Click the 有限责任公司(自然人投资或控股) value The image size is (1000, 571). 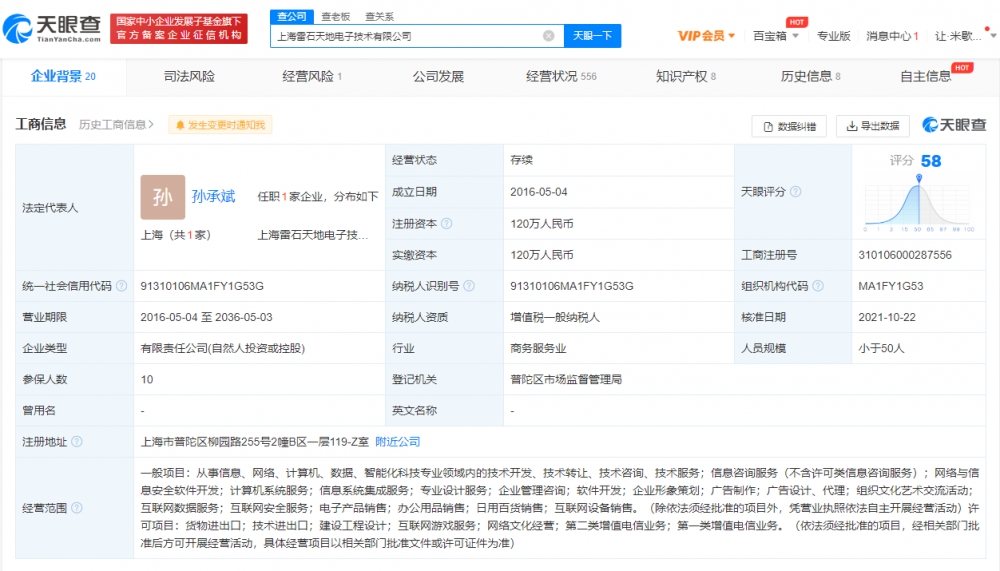(x=223, y=348)
